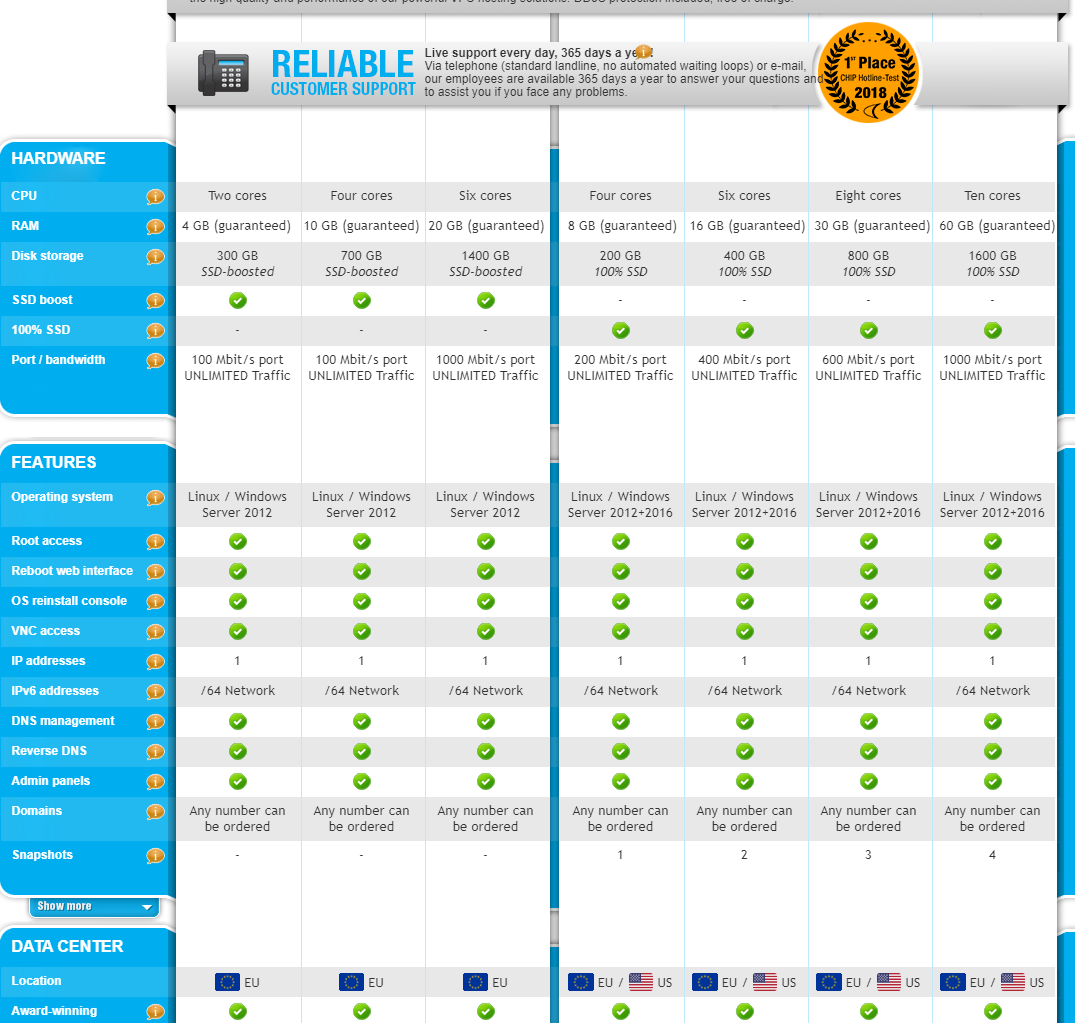Click the info icon on live support text
This screenshot has height=1023, width=1075.
pos(644,52)
